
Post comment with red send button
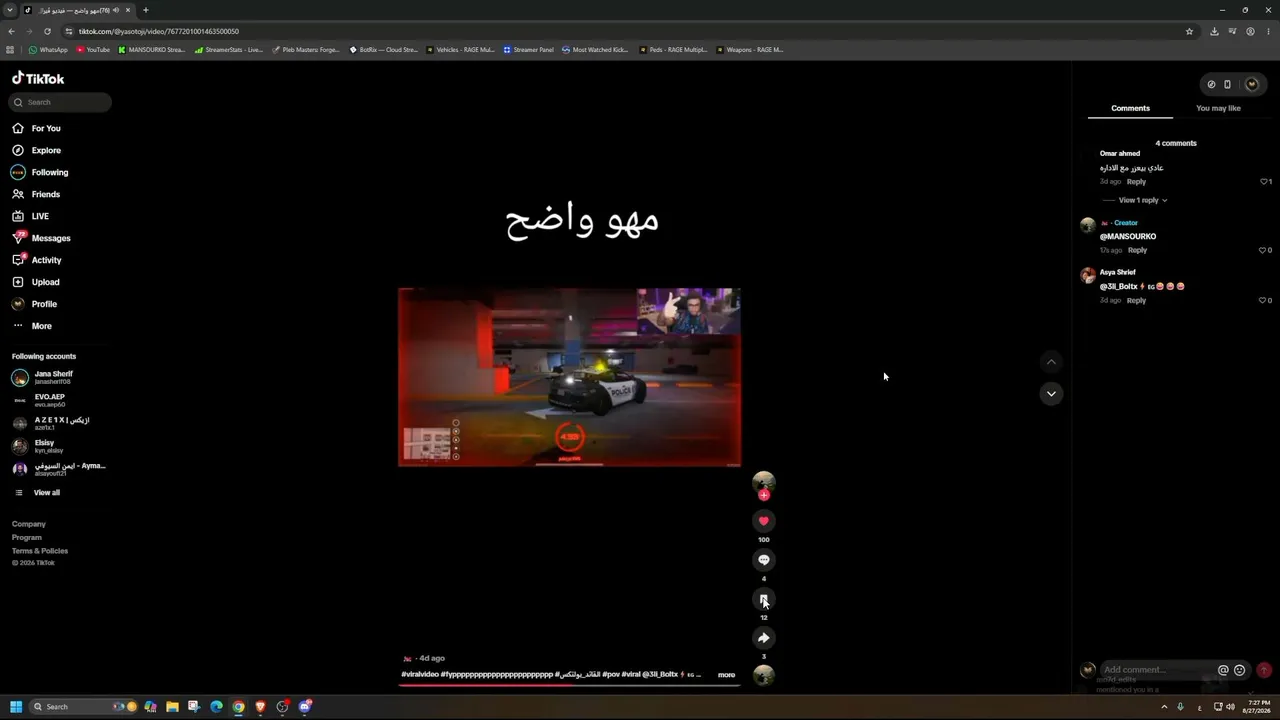1264,670
